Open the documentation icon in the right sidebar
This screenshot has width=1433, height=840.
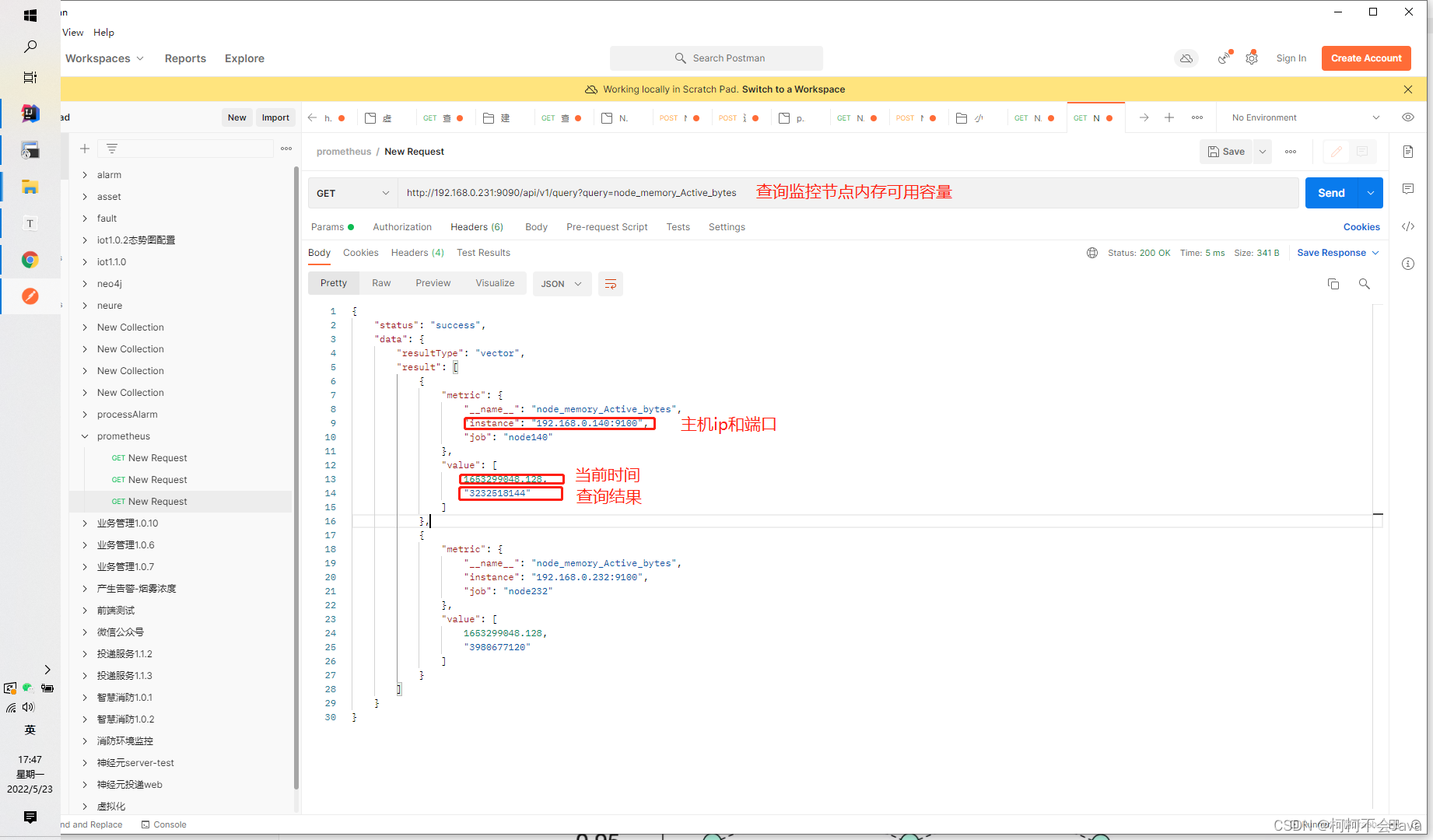(x=1408, y=152)
